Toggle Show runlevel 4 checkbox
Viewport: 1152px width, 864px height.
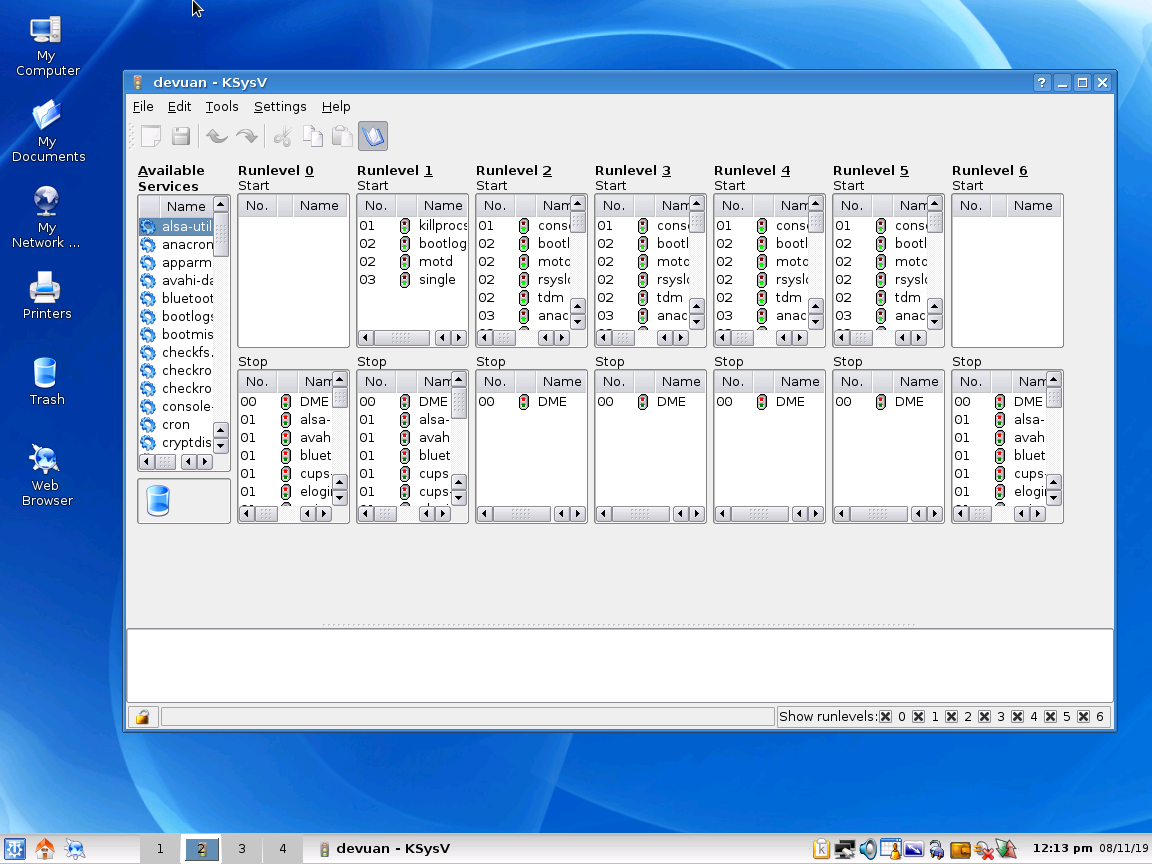coord(1018,716)
